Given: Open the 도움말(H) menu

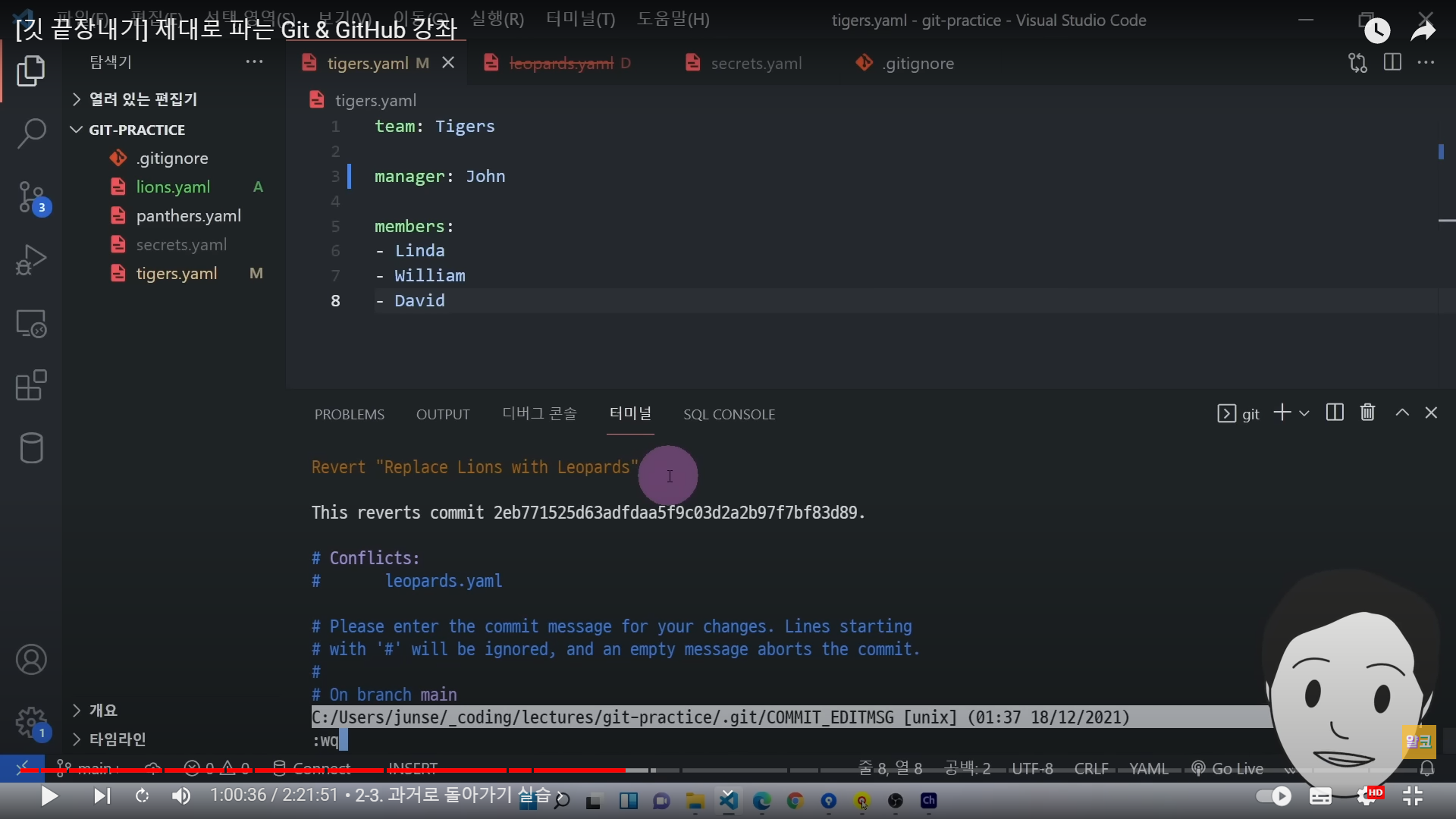Looking at the screenshot, I should click(673, 20).
